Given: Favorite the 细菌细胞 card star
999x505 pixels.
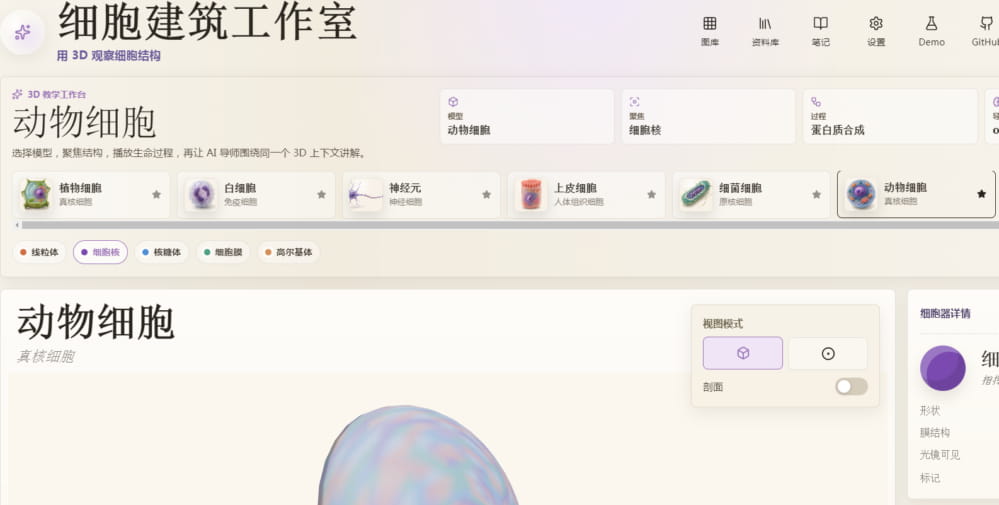Looking at the screenshot, I should (816, 194).
